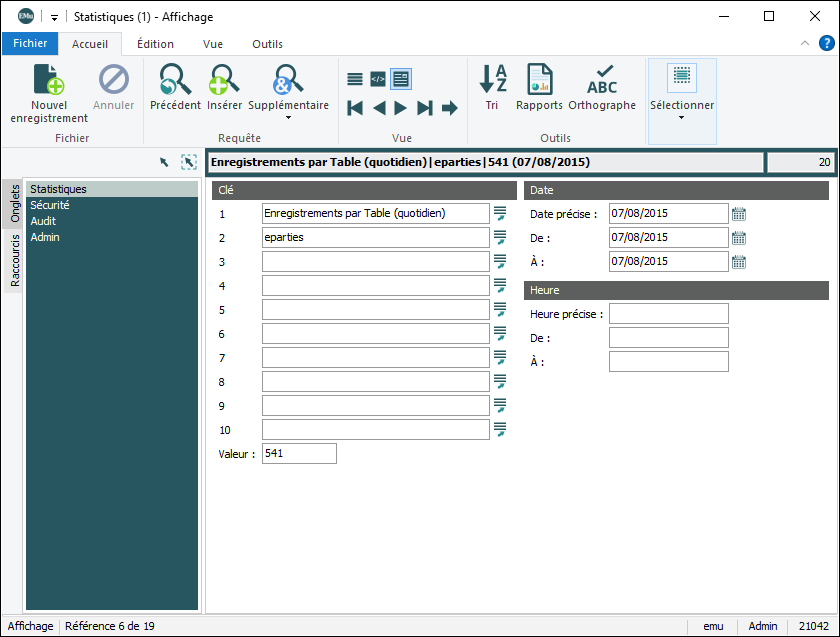Expand the Supplémentaire dropdown
This screenshot has width=840, height=637.
(x=288, y=118)
